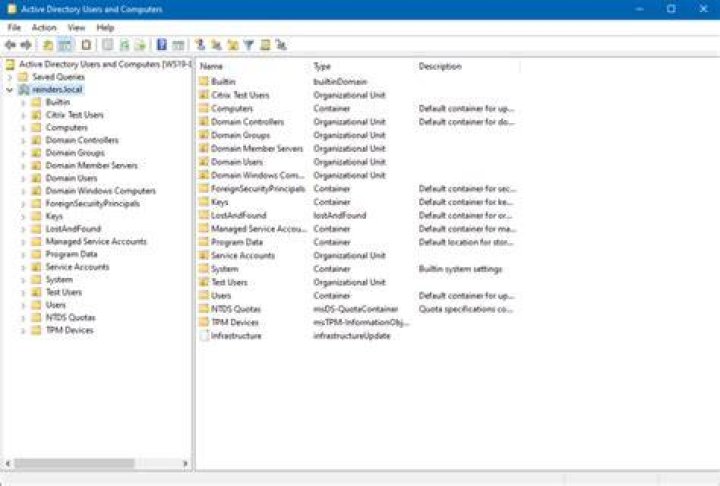Image resolution: width=720 pixels, height=486 pixels.
Task: Click the app icon in title bar
Action: click(x=12, y=9)
